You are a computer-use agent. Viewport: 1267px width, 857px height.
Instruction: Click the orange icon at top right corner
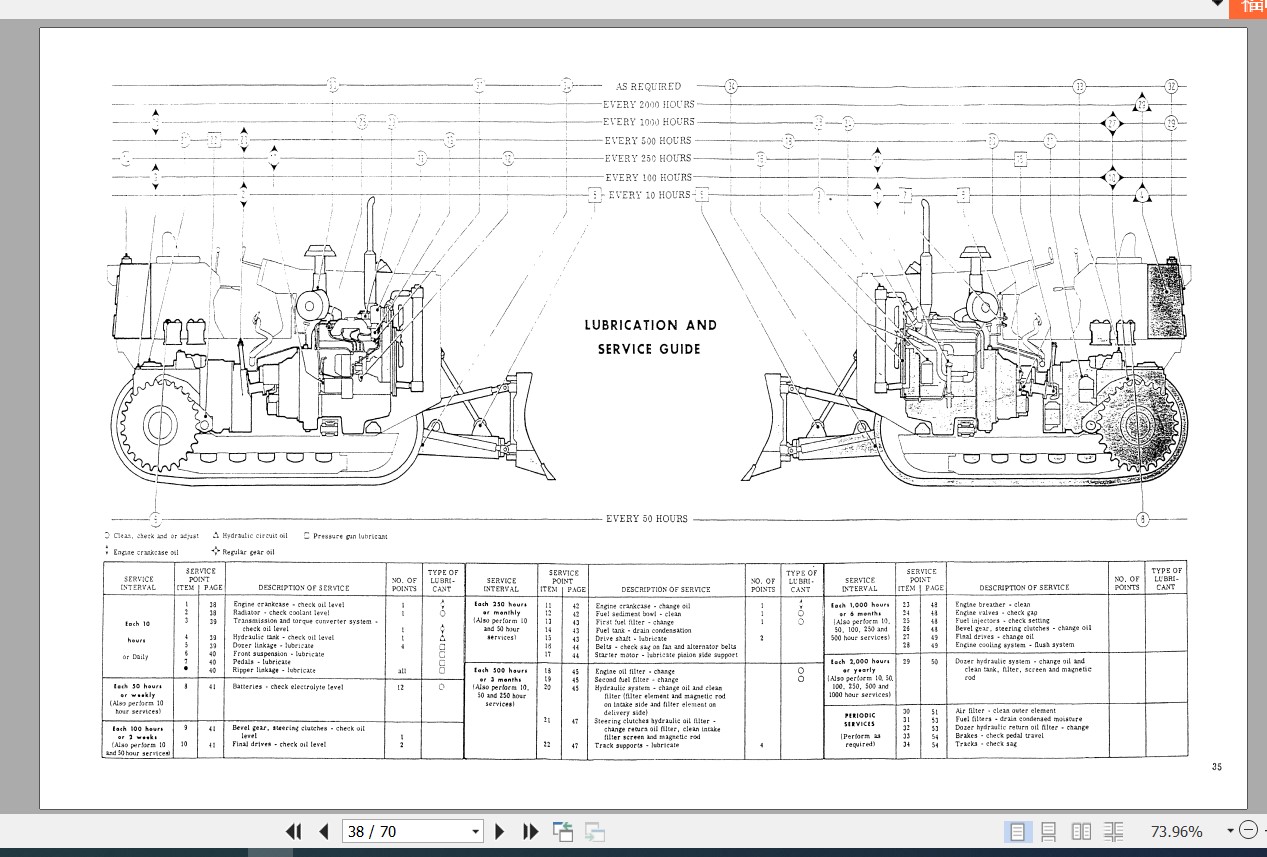click(x=1249, y=8)
